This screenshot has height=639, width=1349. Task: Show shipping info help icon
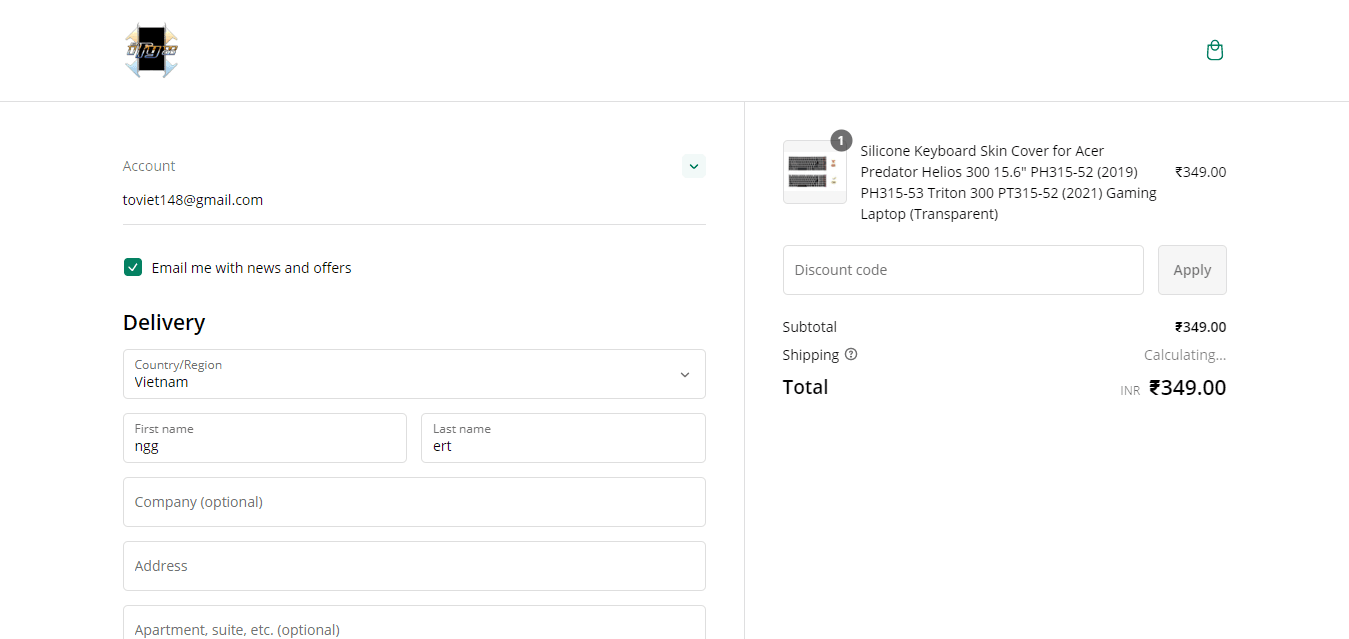(x=851, y=354)
